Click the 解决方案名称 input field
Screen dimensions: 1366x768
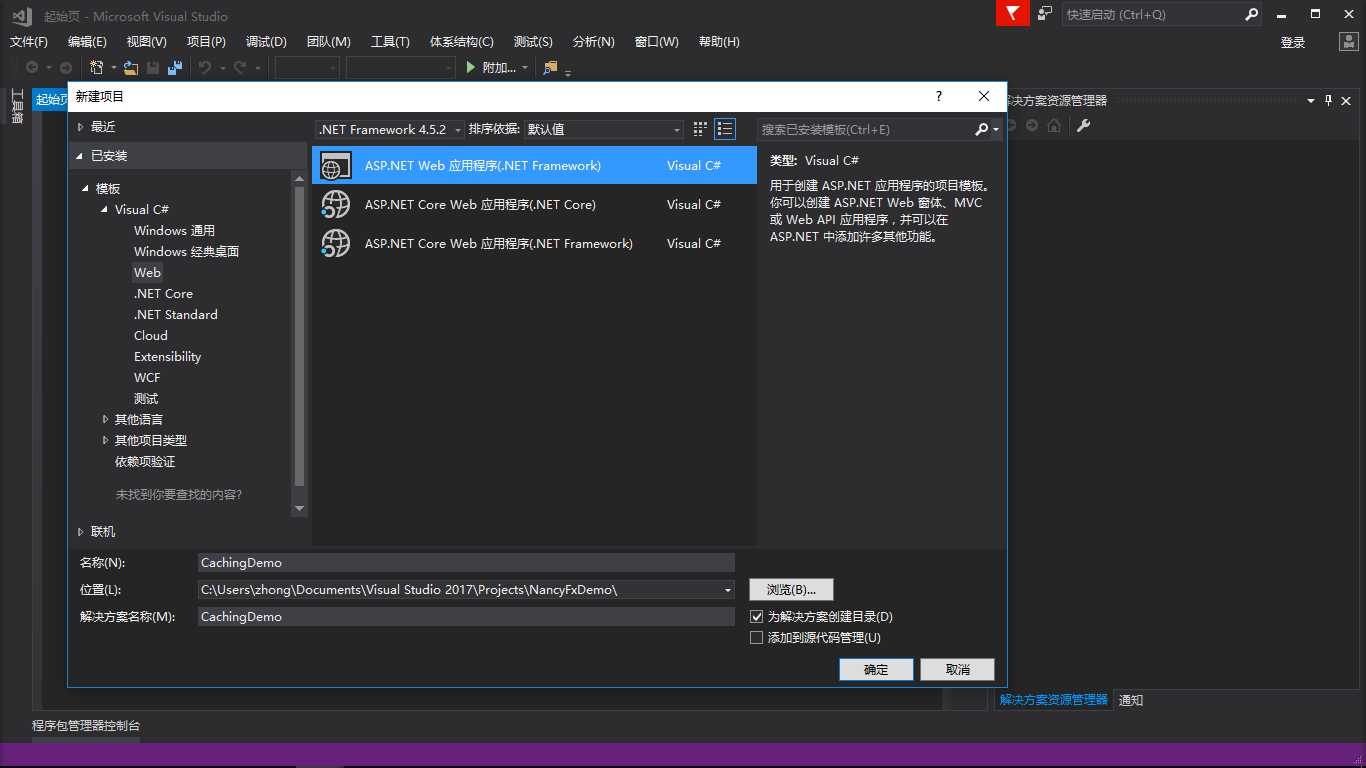(466, 617)
